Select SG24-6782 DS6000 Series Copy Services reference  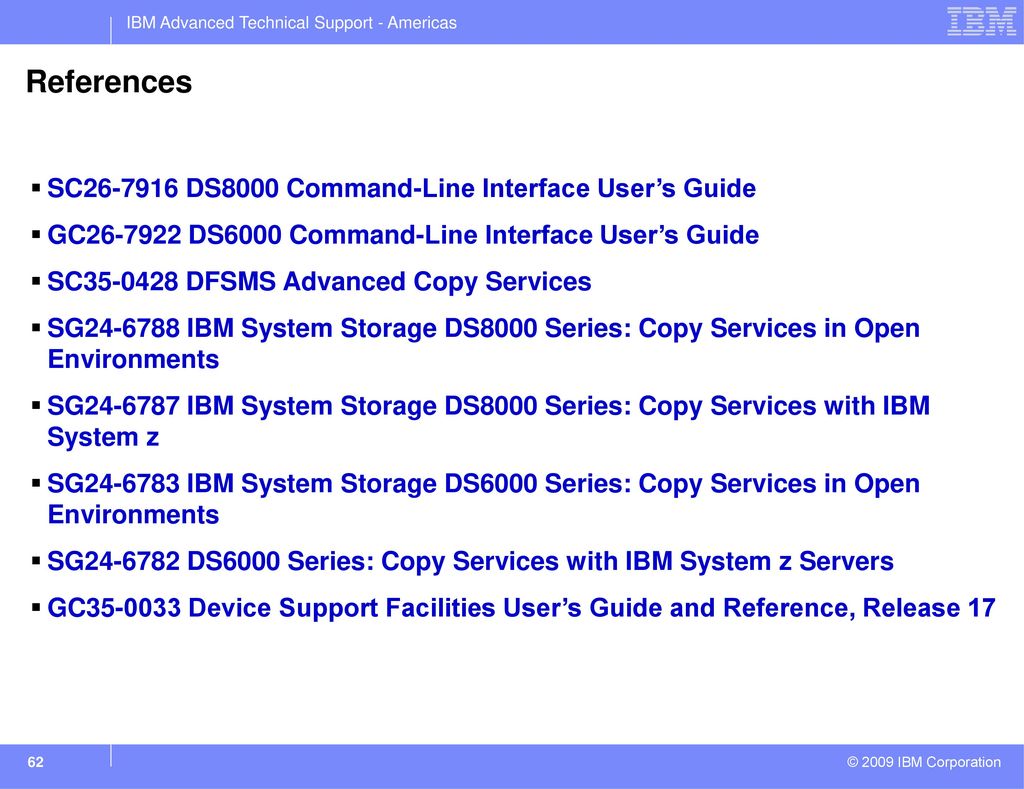point(470,562)
